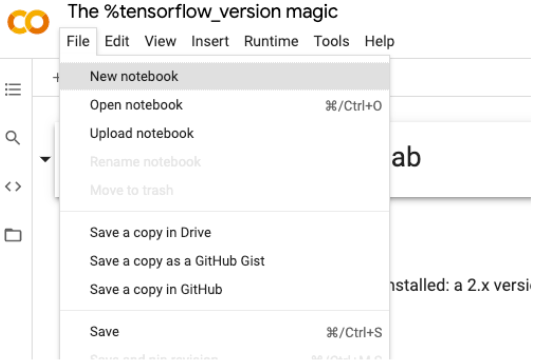Click Save in the File menu

coord(224,332)
